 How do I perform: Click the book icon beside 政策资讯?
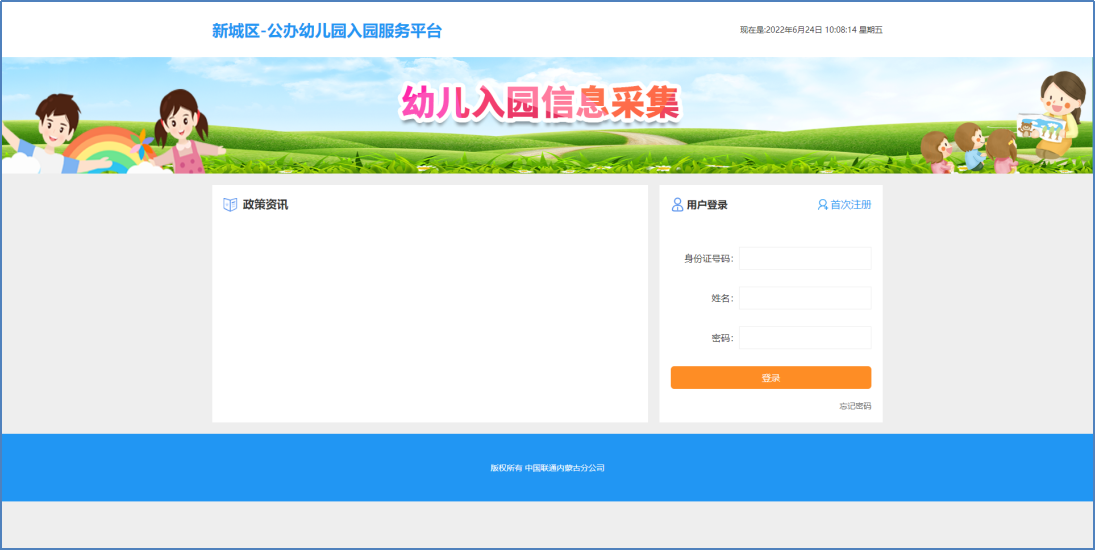pyautogui.click(x=230, y=205)
